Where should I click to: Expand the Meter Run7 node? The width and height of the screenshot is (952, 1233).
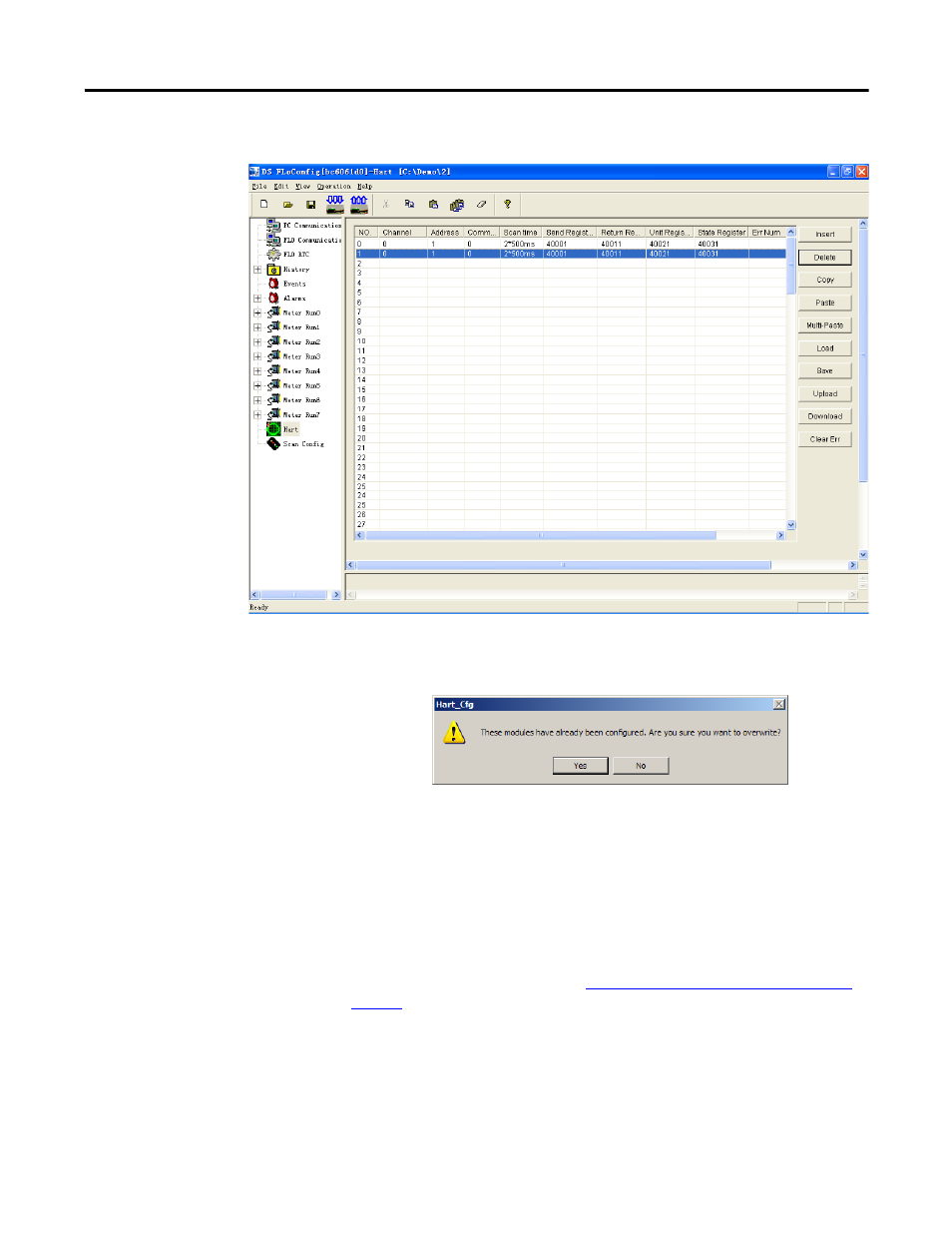257,414
